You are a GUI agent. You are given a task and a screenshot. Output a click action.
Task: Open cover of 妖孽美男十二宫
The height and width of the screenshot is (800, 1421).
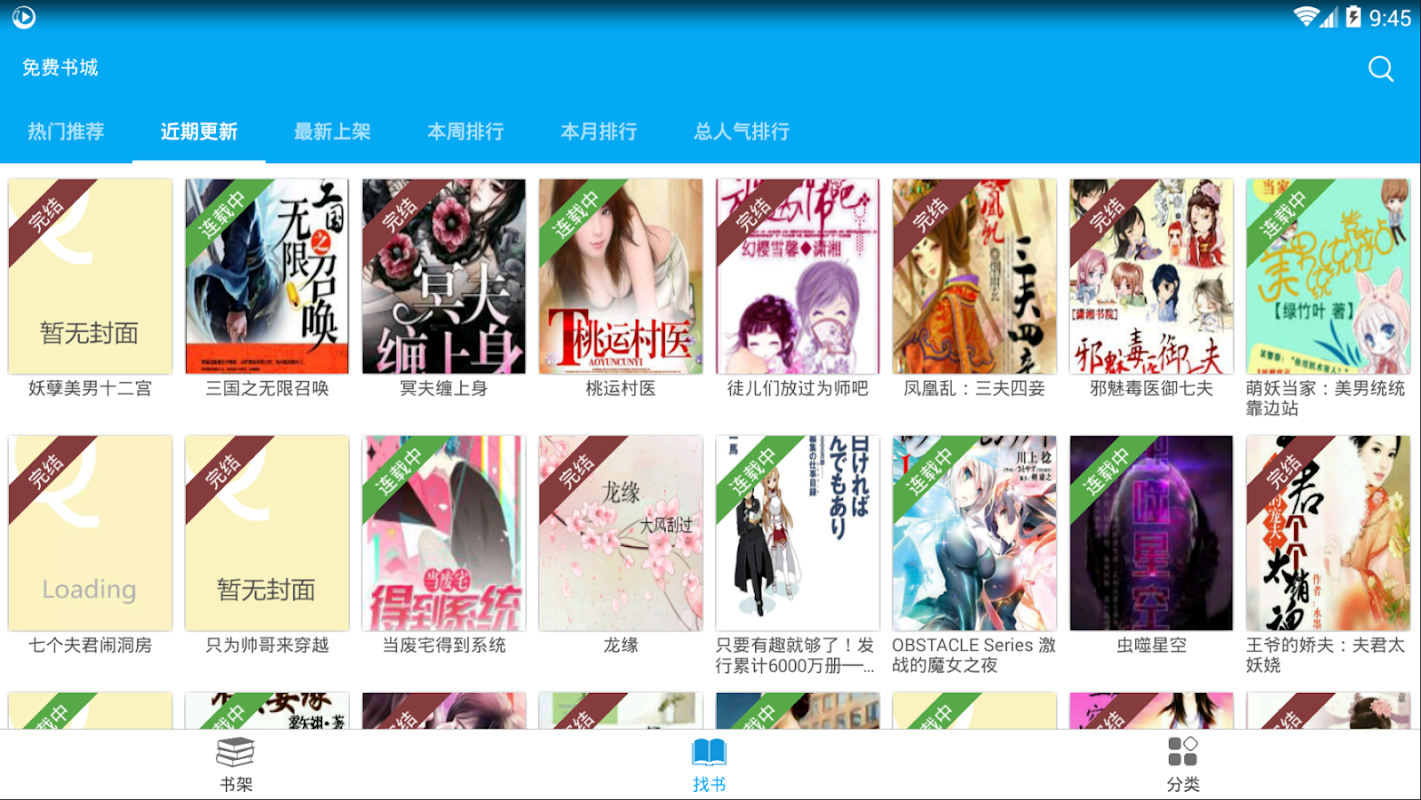coord(90,276)
